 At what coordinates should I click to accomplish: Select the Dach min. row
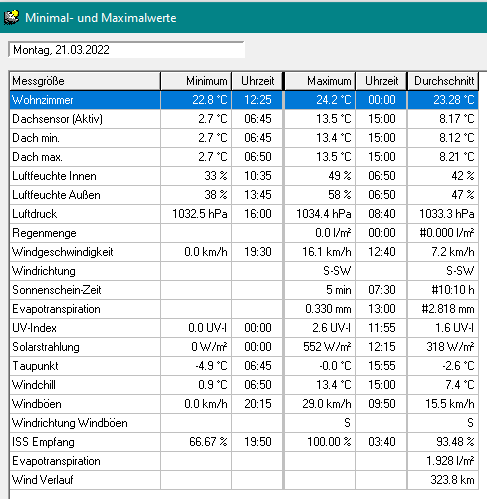coord(244,138)
